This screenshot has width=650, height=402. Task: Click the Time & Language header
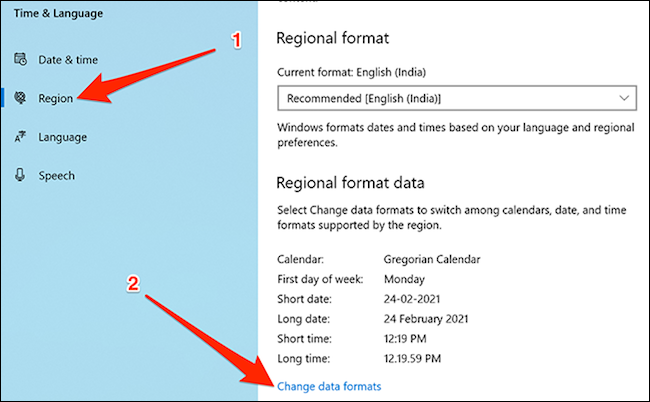tap(59, 14)
